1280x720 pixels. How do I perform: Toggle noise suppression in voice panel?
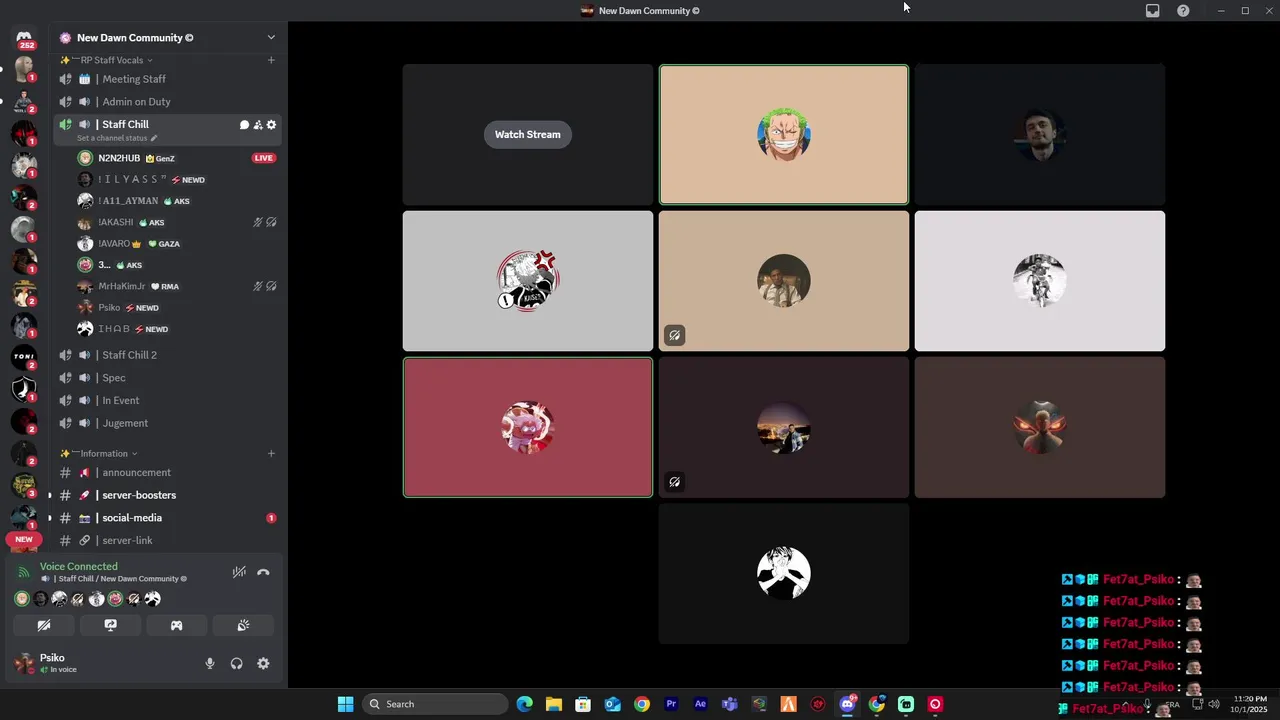click(x=239, y=572)
